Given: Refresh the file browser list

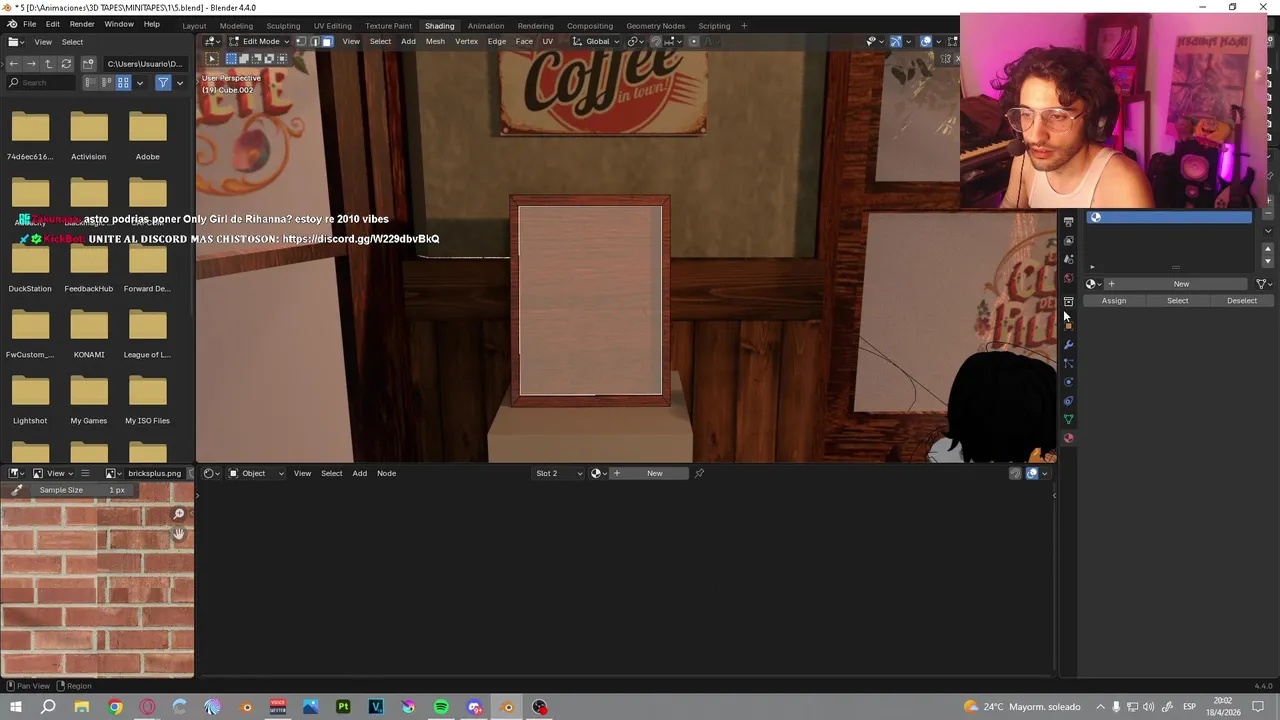Looking at the screenshot, I should coord(66,64).
